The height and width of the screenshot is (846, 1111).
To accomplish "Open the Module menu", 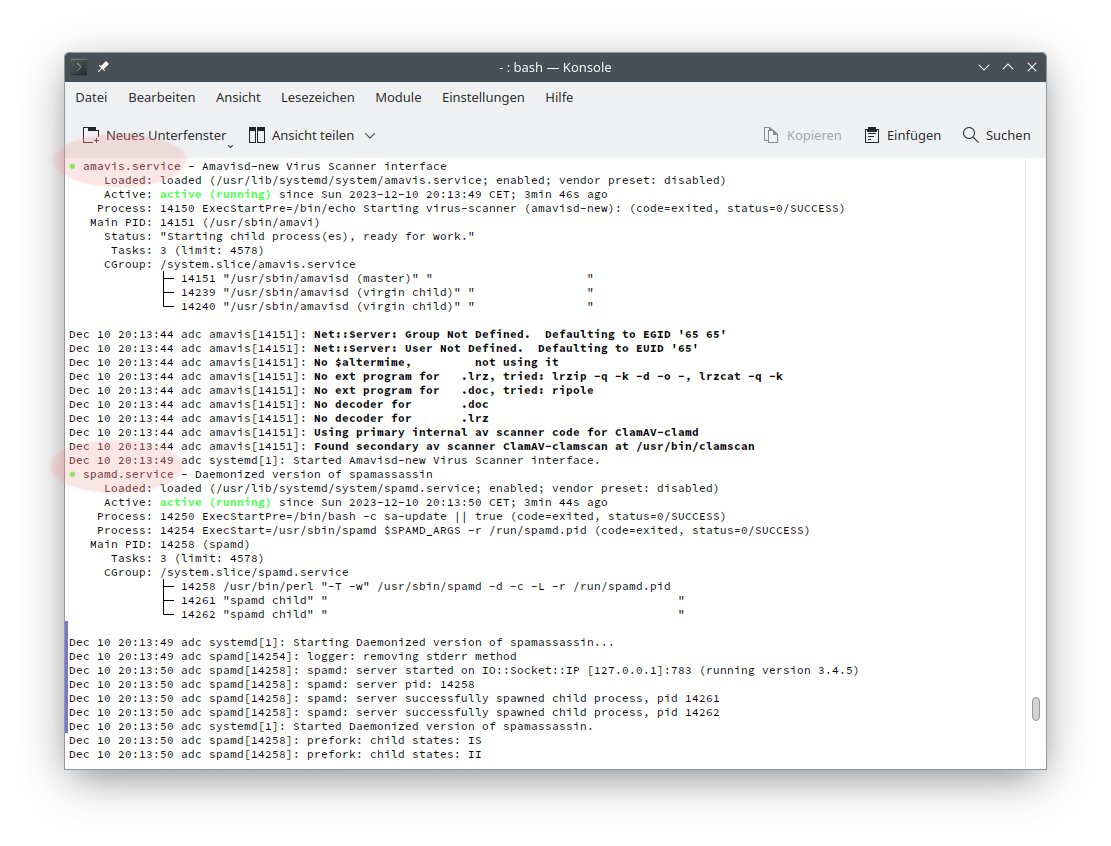I will click(x=398, y=97).
